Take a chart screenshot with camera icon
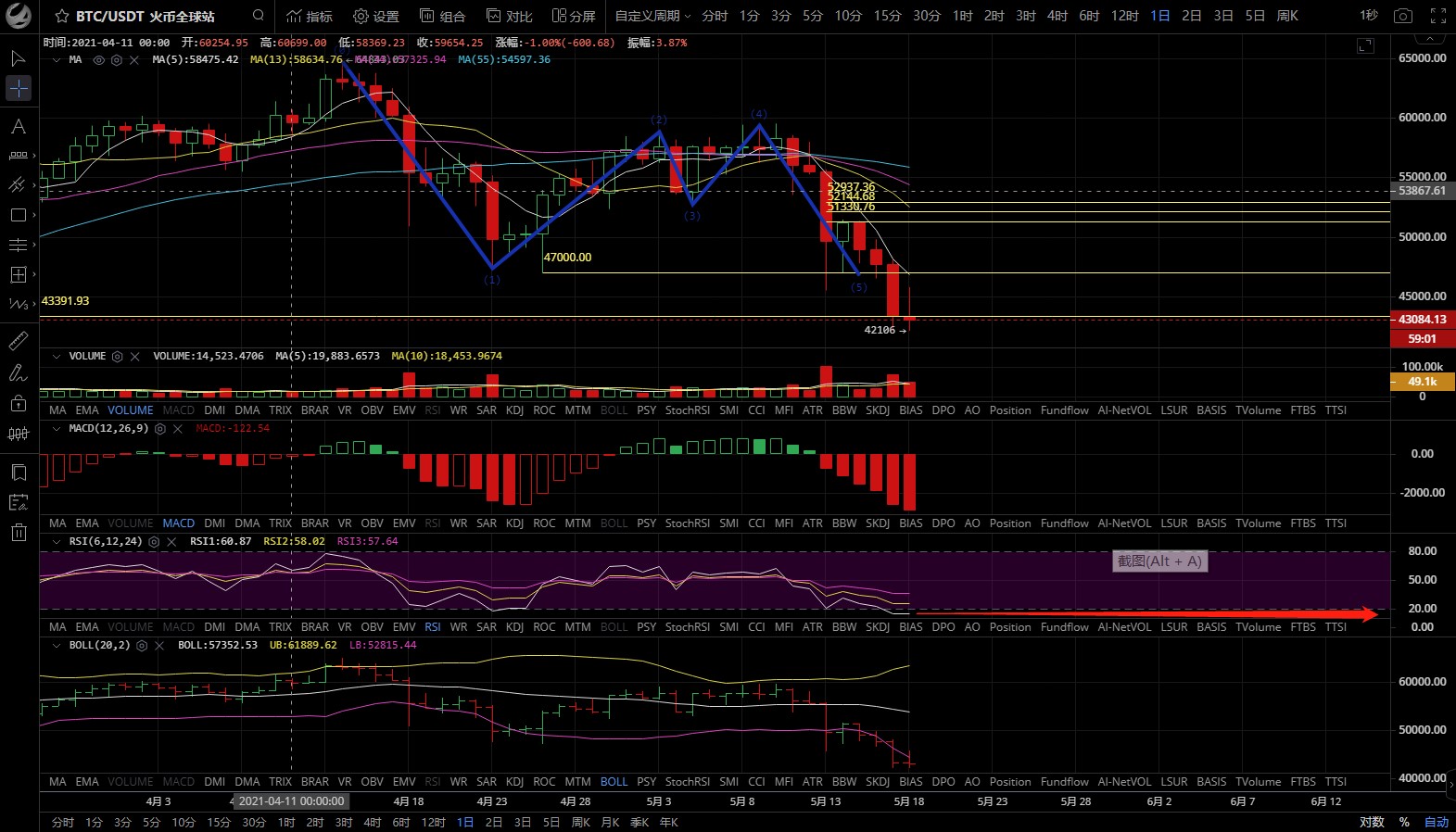 (1403, 16)
